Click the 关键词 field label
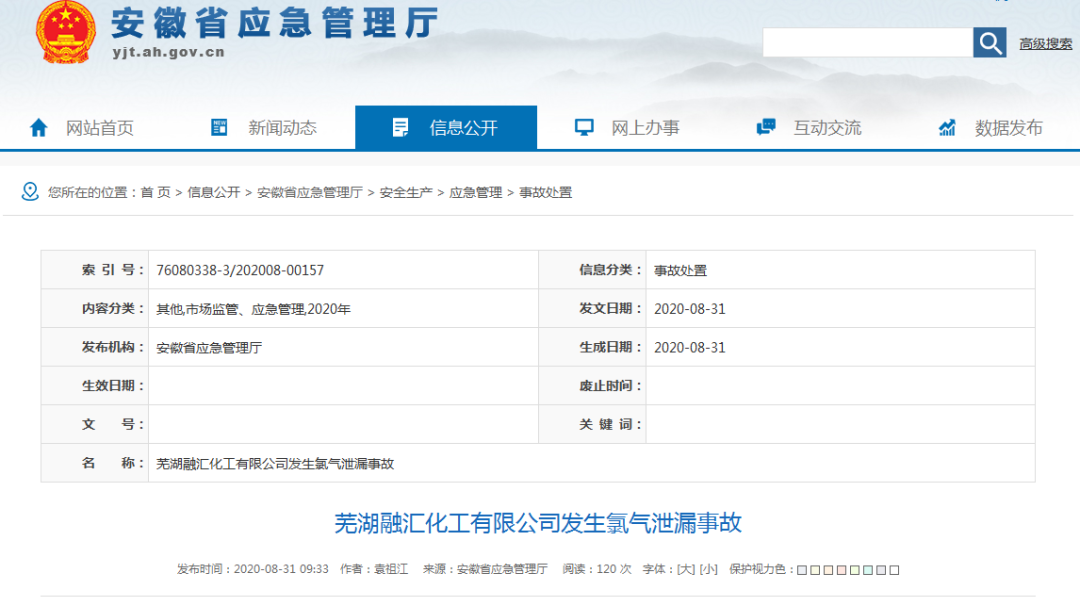This screenshot has width=1080, height=606. [610, 424]
